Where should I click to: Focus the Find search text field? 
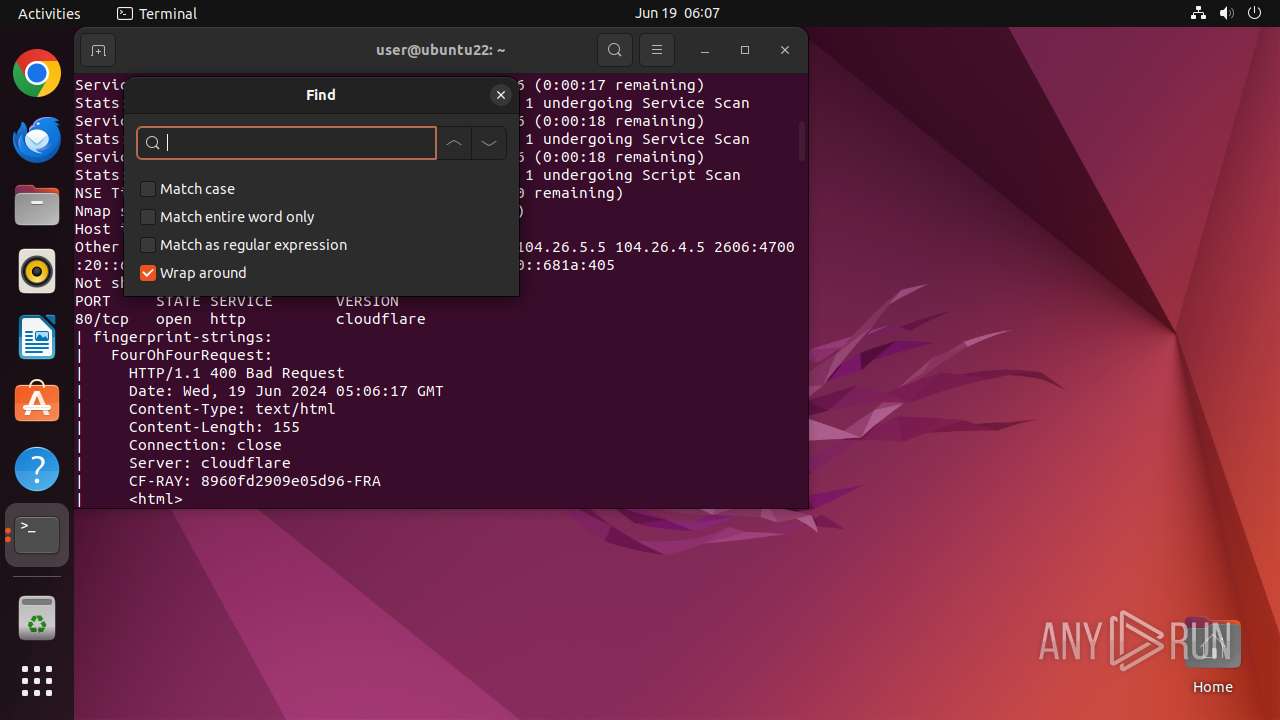coord(287,143)
